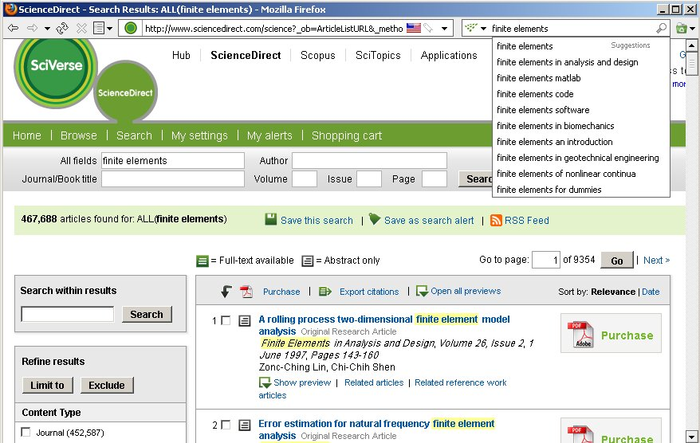Click abstract-only icon beside result 1
The height and width of the screenshot is (443, 700).
click(244, 321)
